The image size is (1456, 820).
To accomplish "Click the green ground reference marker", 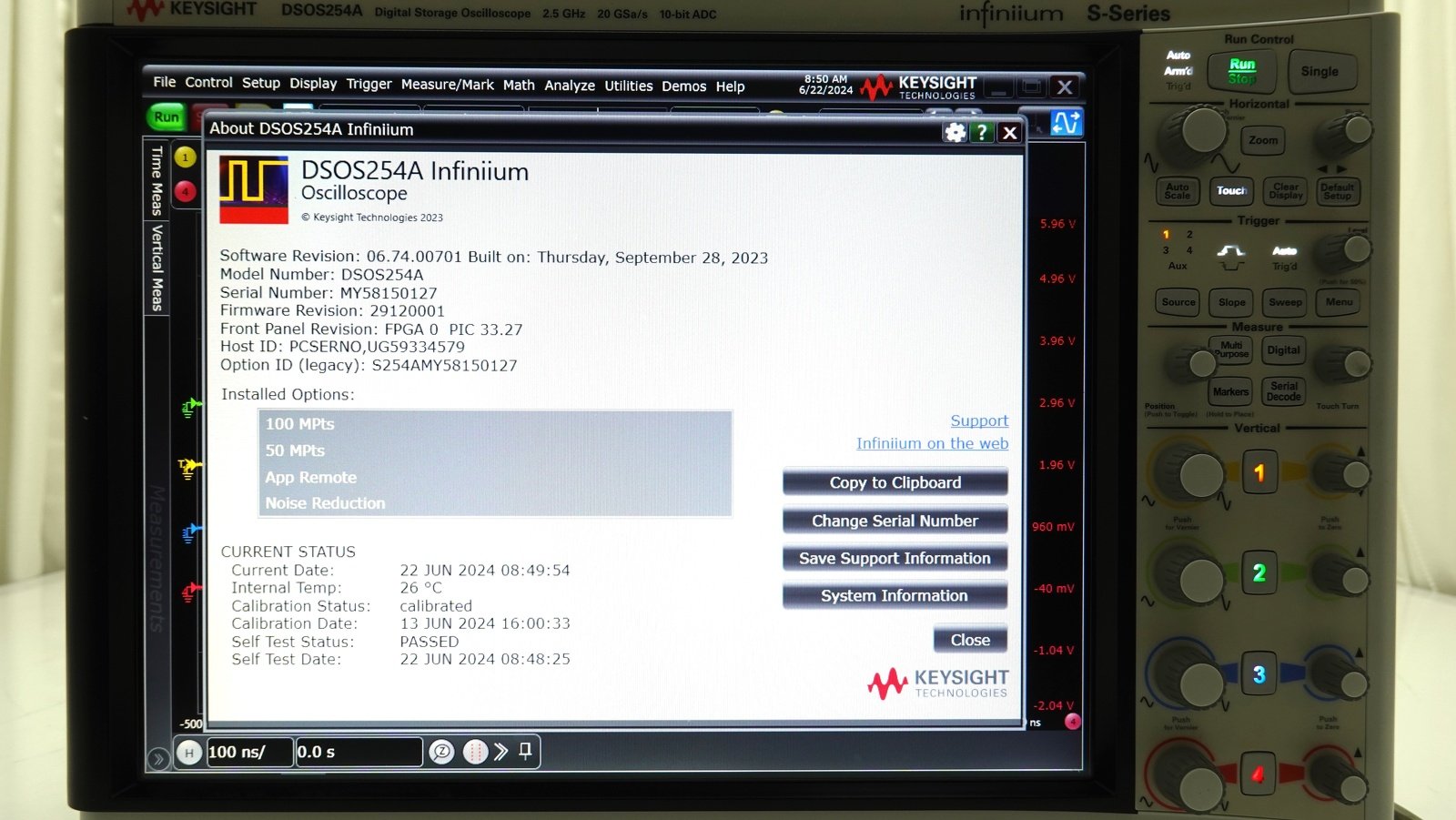I will coord(190,407).
